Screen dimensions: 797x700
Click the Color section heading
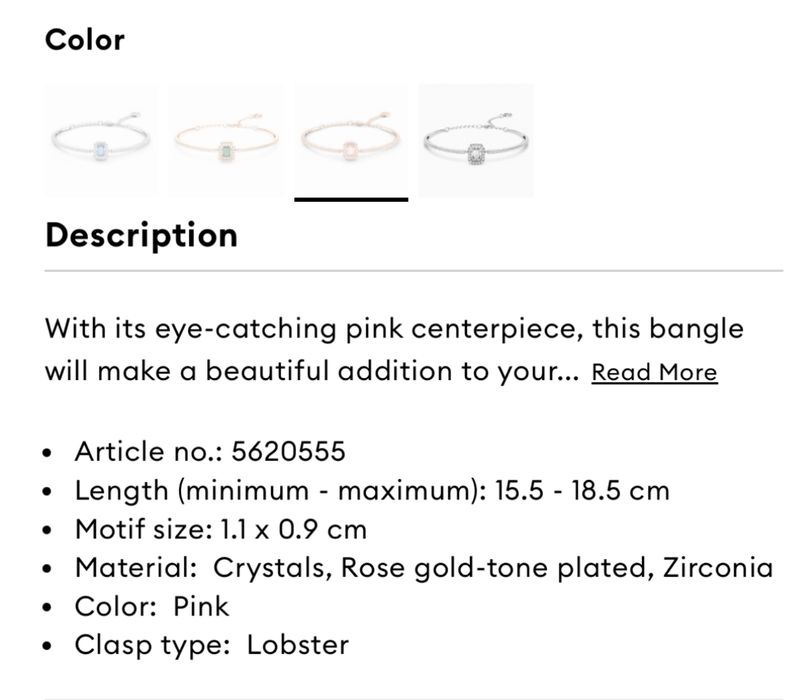point(85,40)
